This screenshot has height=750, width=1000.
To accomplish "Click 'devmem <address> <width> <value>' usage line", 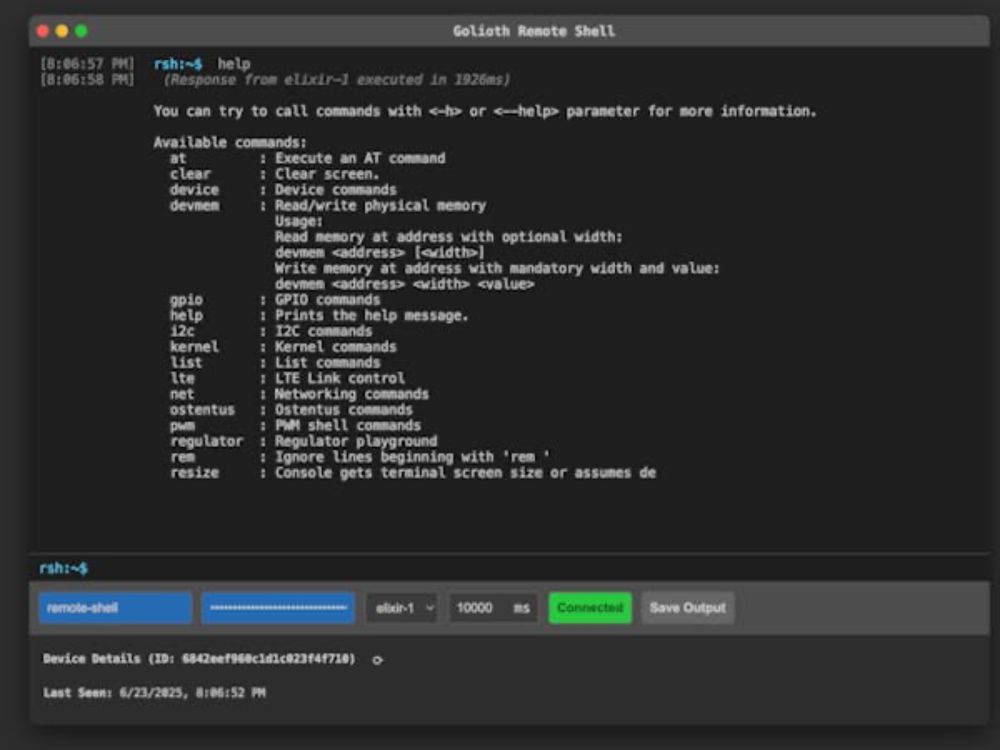I will coord(404,284).
